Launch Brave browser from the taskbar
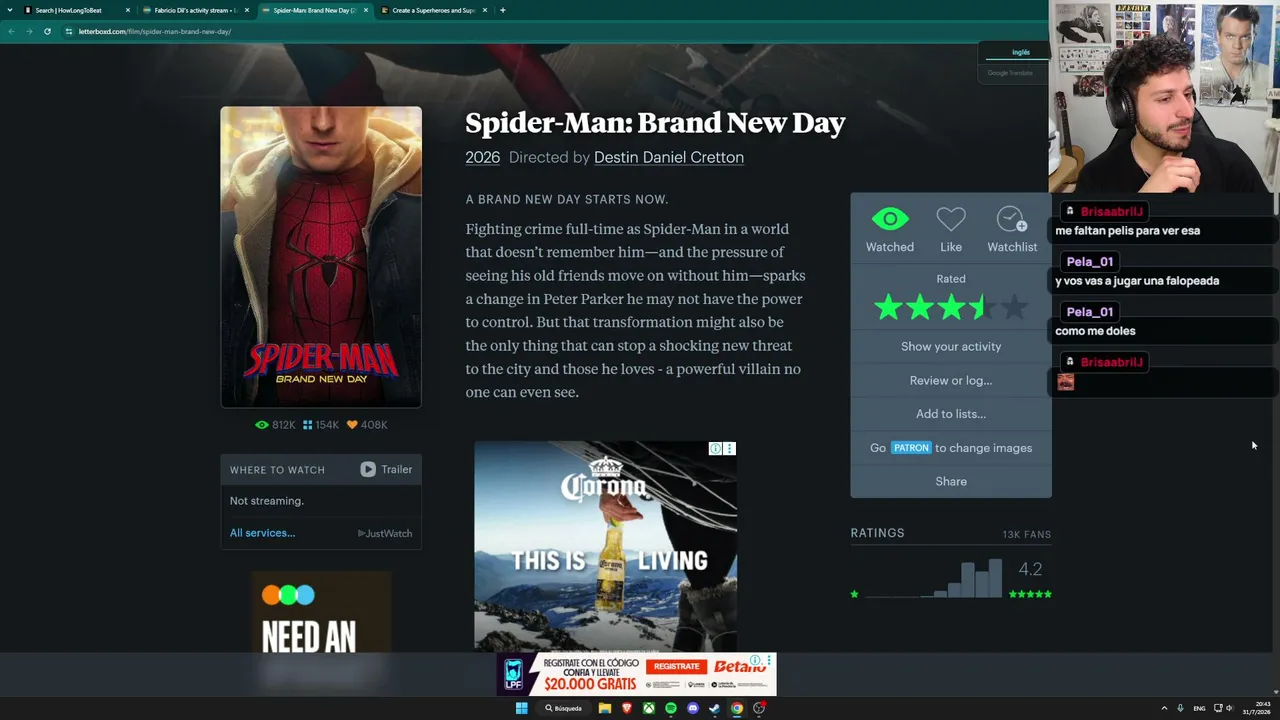Image resolution: width=1280 pixels, height=720 pixels. point(627,708)
